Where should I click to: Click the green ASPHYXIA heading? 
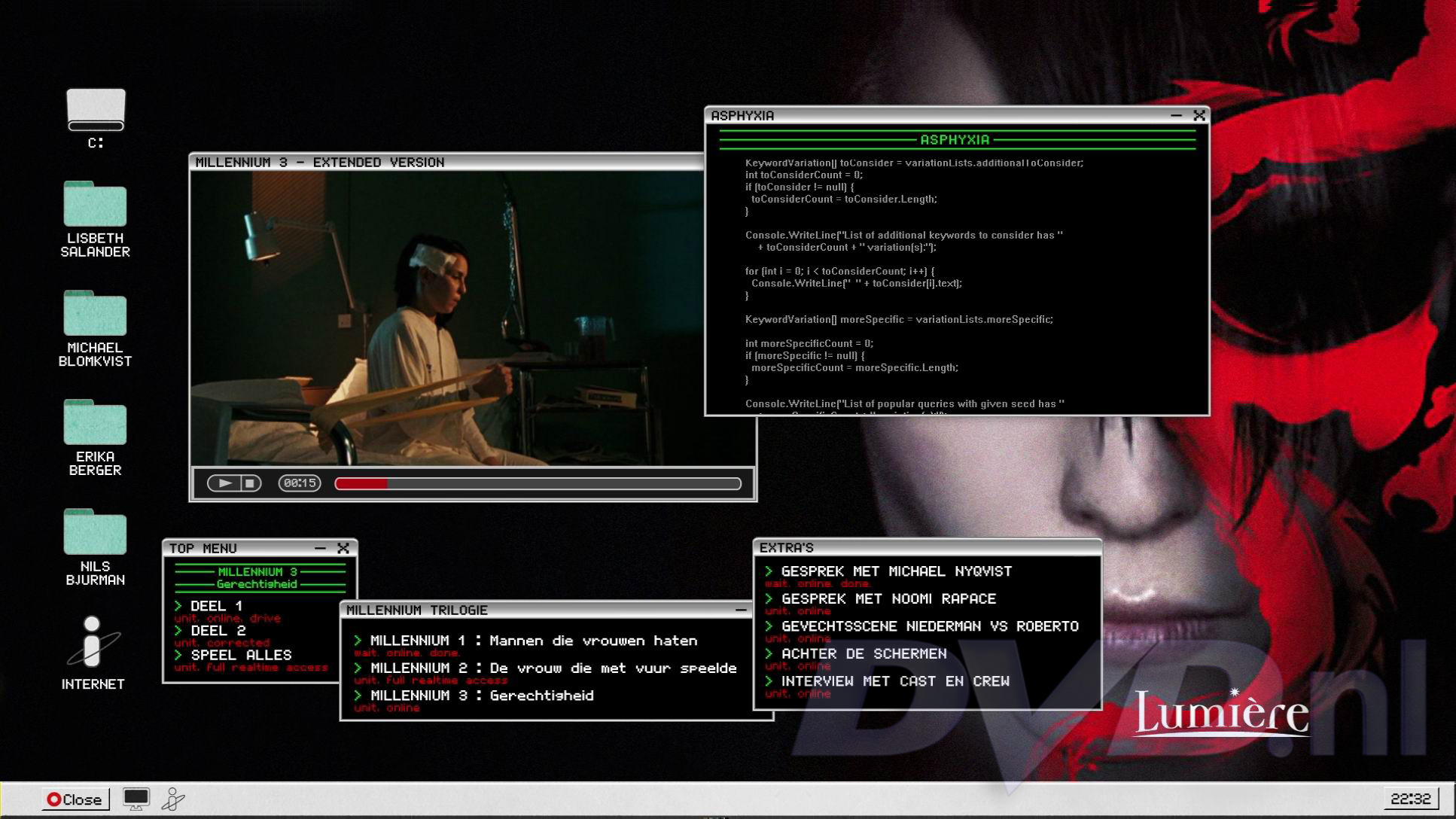(955, 139)
